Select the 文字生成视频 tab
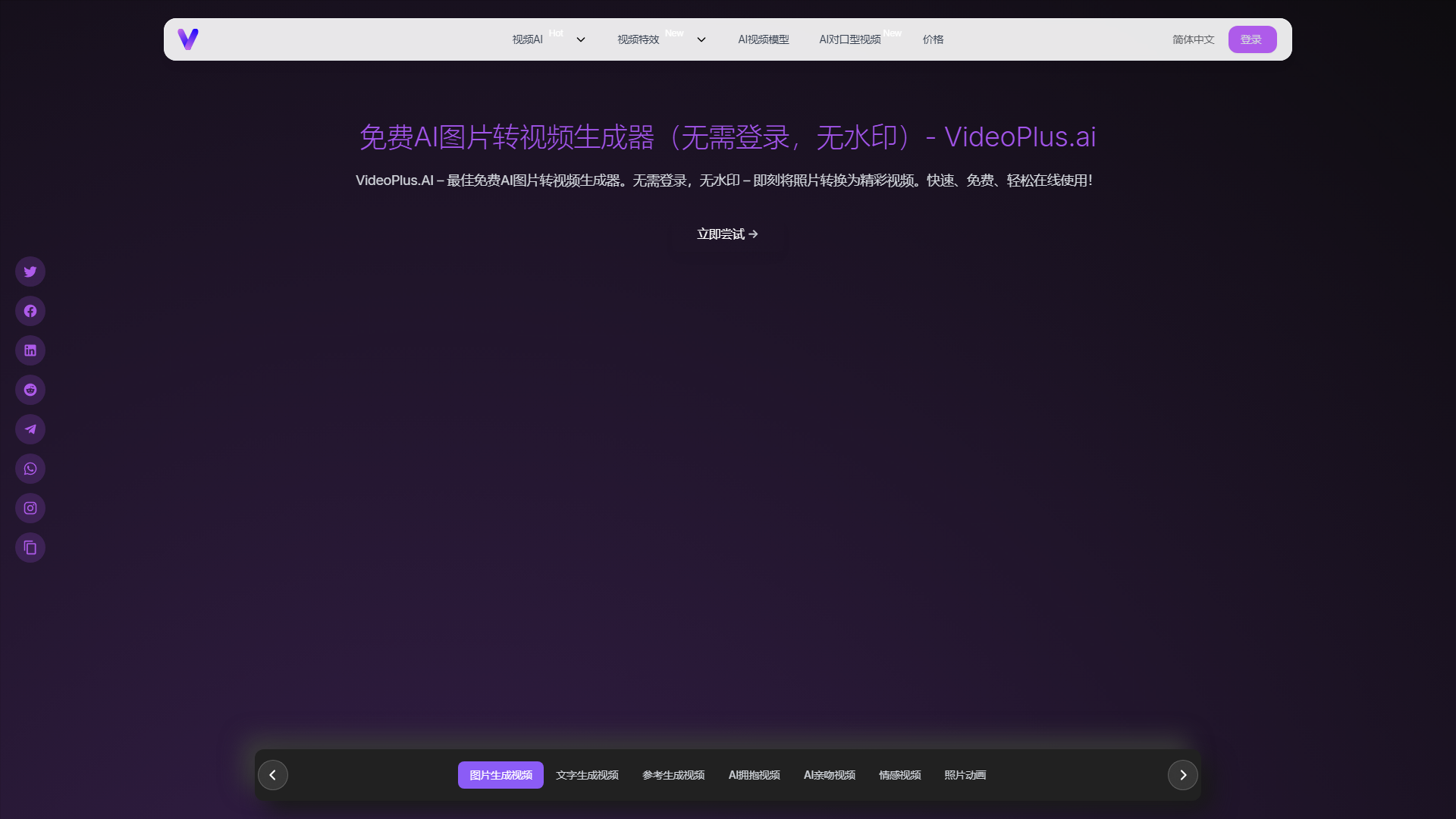1456x819 pixels. (587, 775)
